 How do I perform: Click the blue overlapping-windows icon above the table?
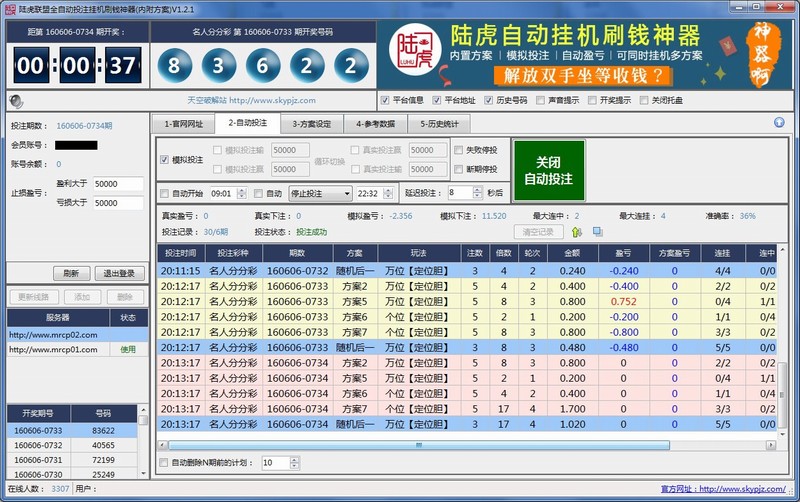(x=597, y=232)
